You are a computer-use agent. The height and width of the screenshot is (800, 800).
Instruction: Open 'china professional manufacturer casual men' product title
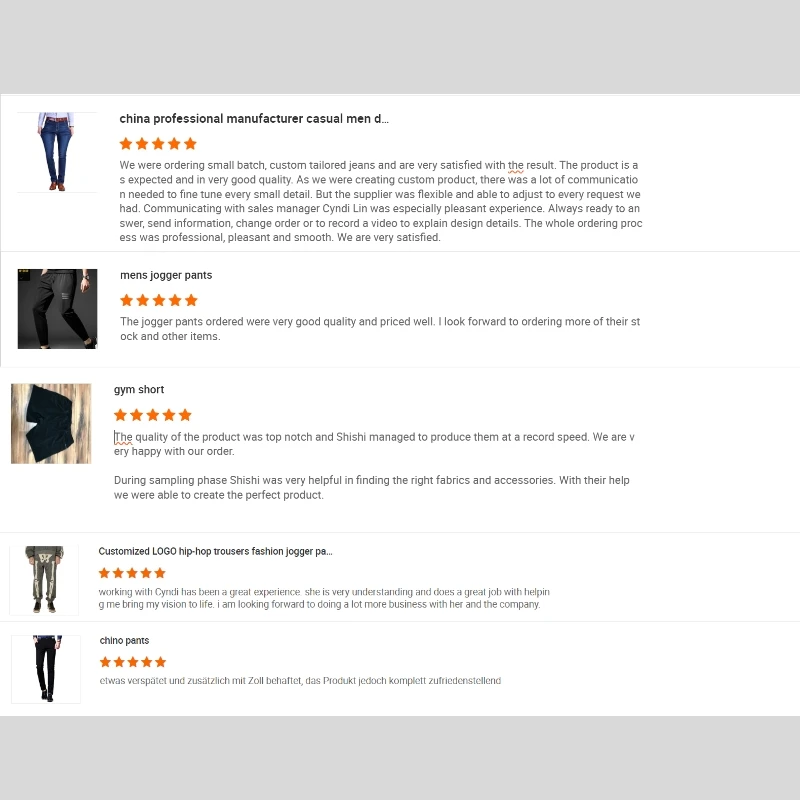click(x=254, y=119)
